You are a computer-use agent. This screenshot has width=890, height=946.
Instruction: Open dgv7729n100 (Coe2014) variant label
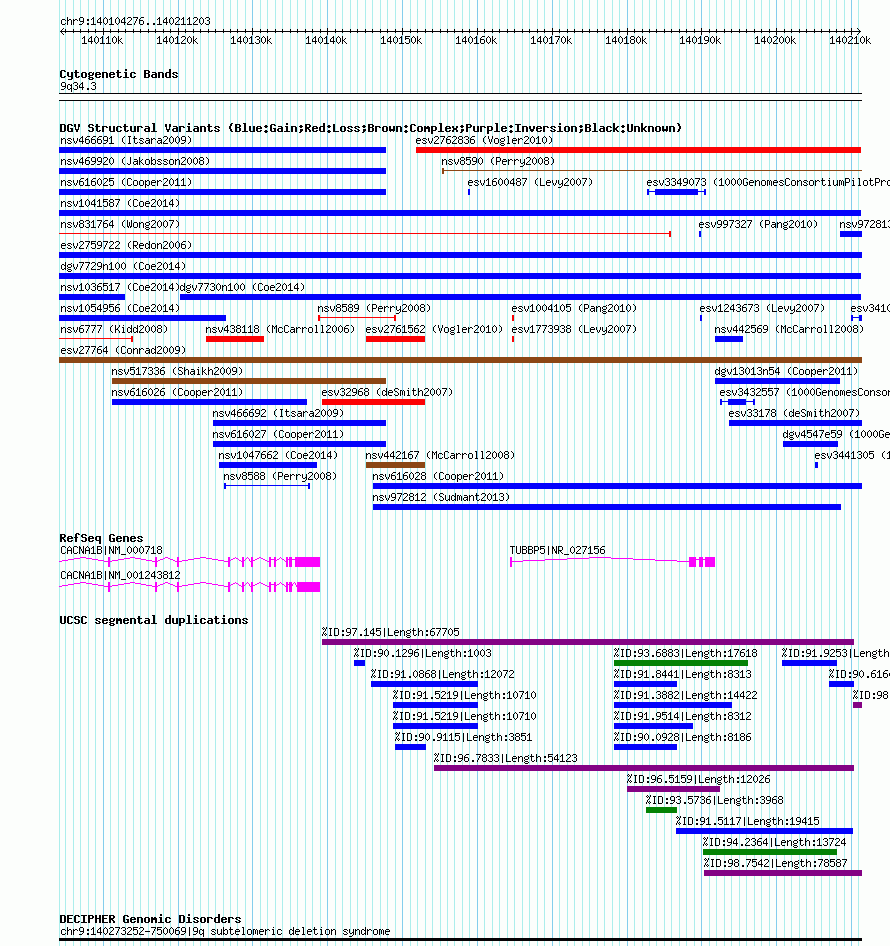[123, 267]
